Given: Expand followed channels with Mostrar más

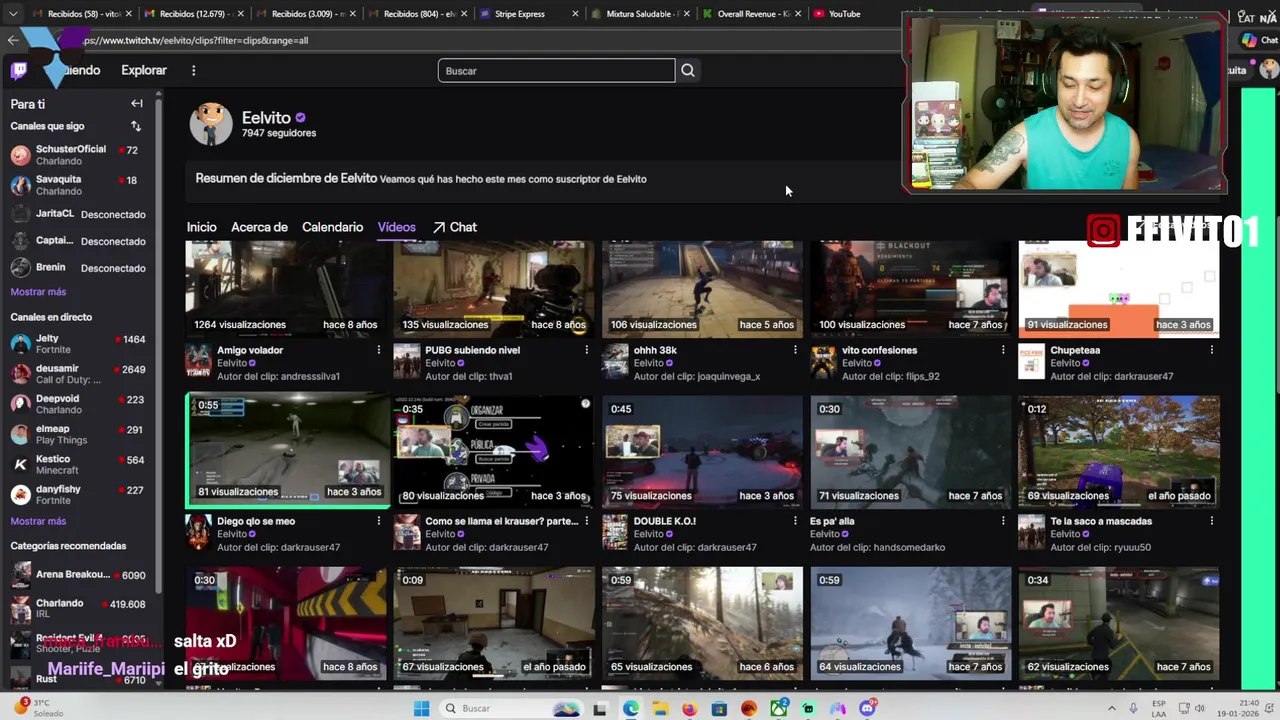Looking at the screenshot, I should (38, 292).
